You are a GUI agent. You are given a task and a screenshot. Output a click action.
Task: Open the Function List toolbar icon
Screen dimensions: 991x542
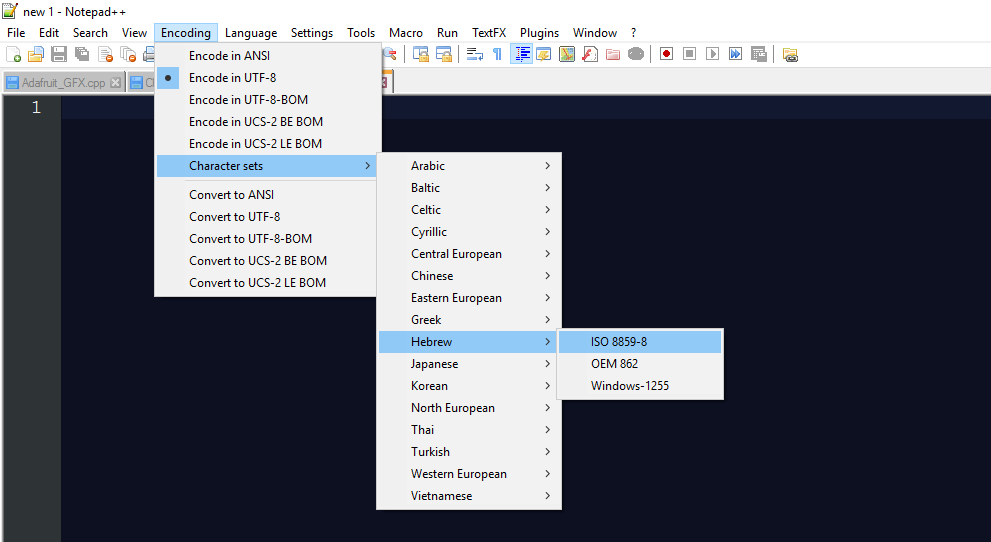pyautogui.click(x=590, y=54)
